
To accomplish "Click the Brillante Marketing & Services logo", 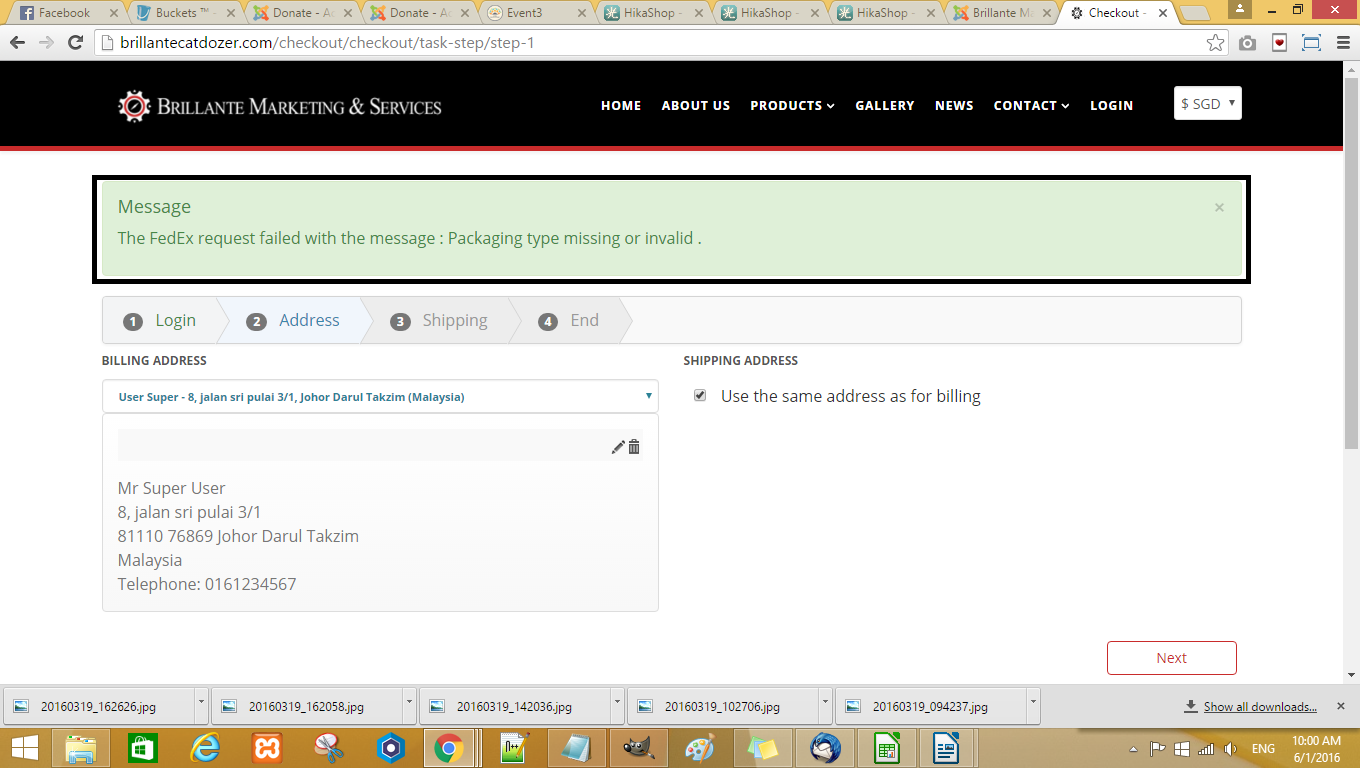I will [x=279, y=106].
